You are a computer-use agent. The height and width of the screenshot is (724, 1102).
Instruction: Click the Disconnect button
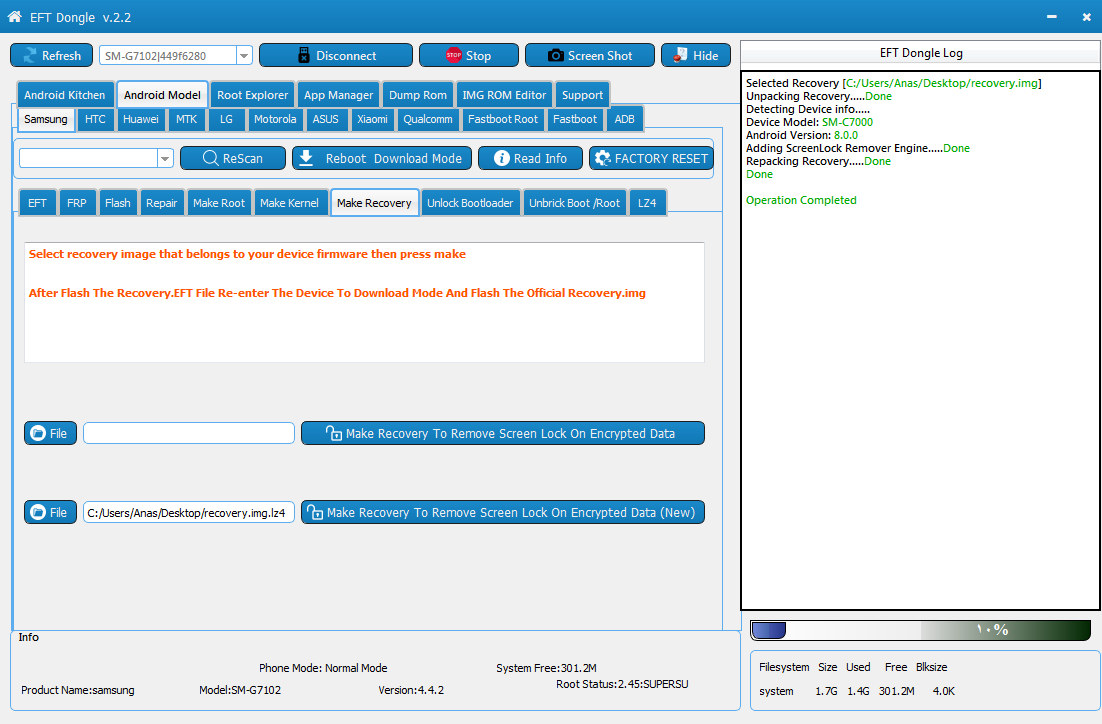(336, 56)
